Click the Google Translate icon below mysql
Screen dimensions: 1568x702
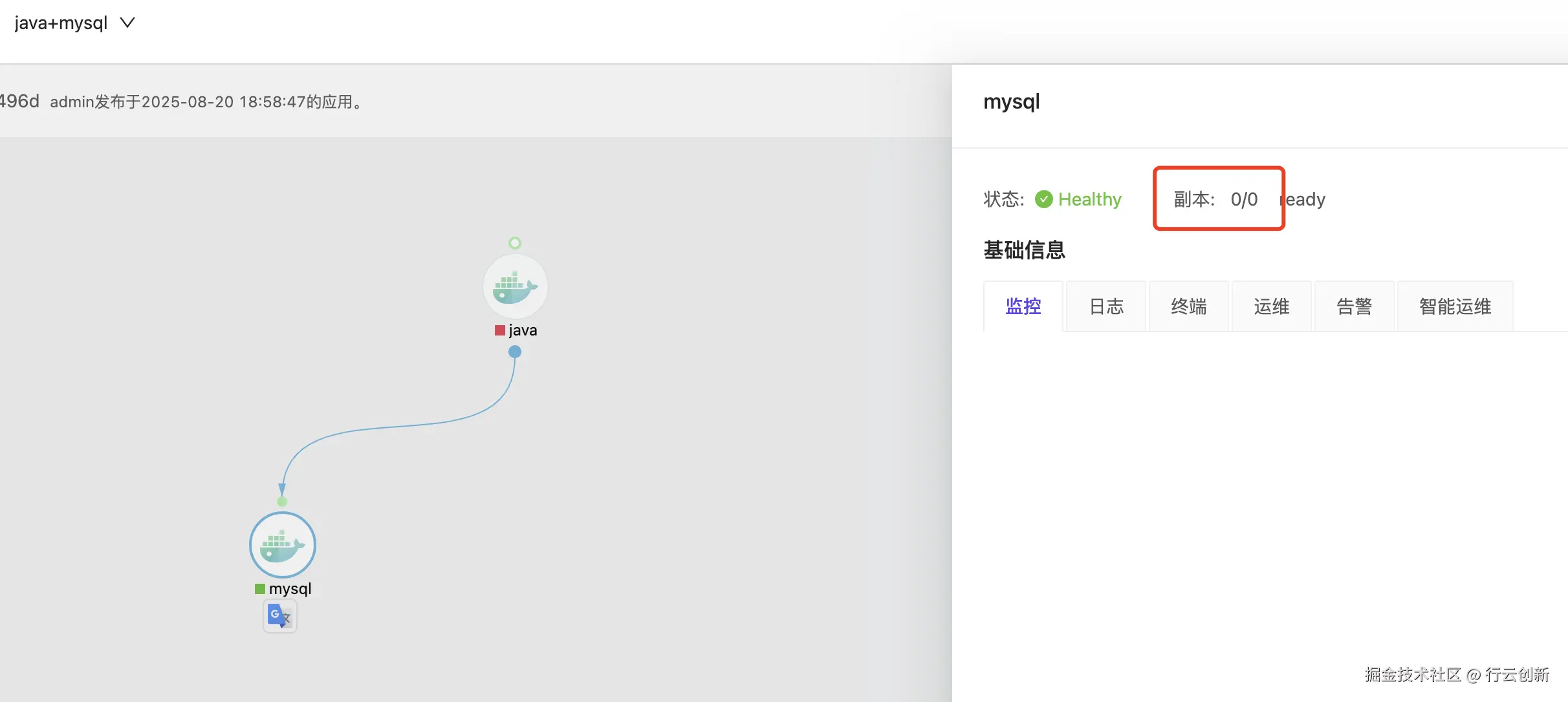tap(279, 616)
